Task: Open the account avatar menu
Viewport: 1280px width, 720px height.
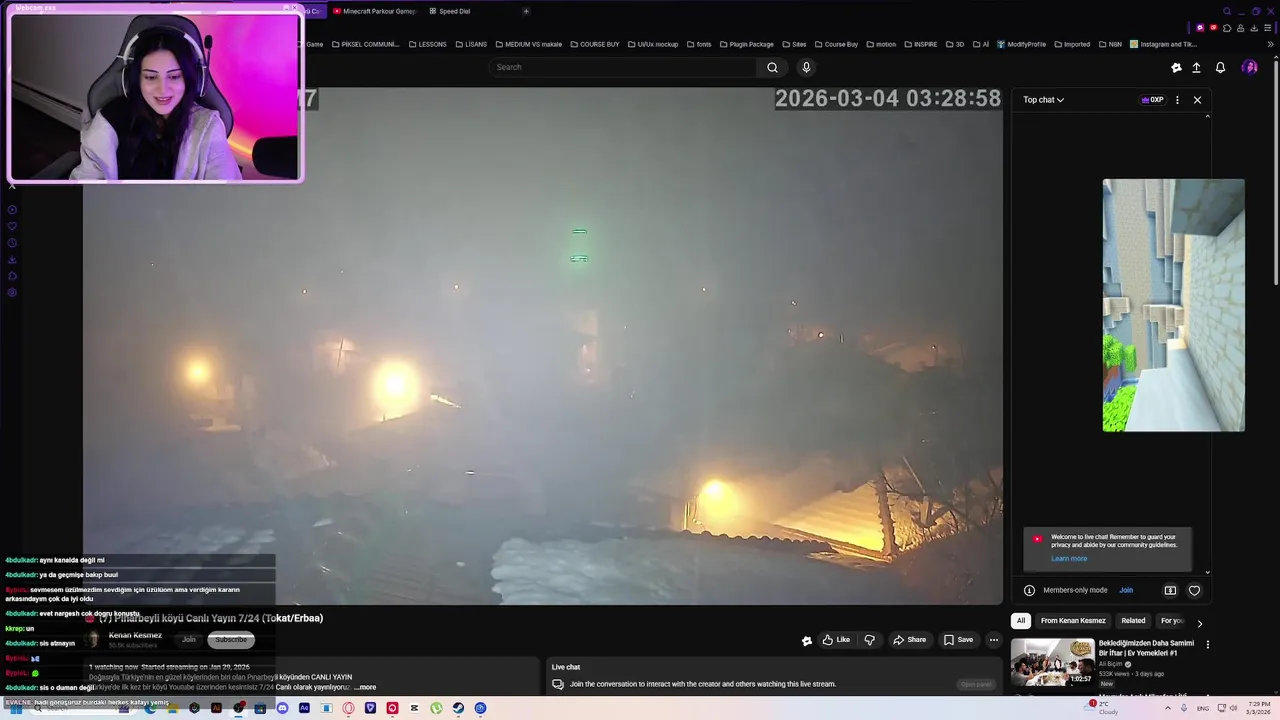Action: tap(1249, 67)
